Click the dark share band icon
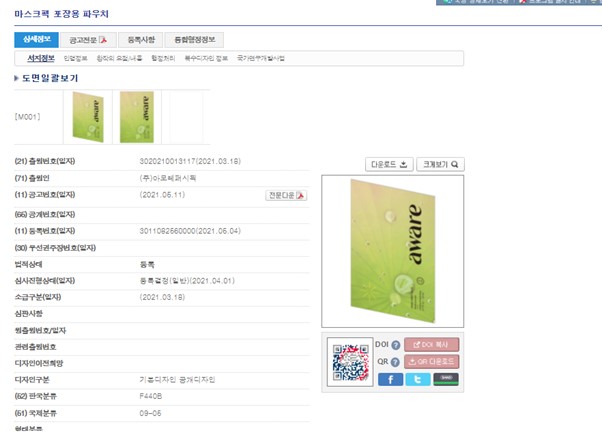Image resolution: width=602 pixels, height=433 pixels. 446,379
